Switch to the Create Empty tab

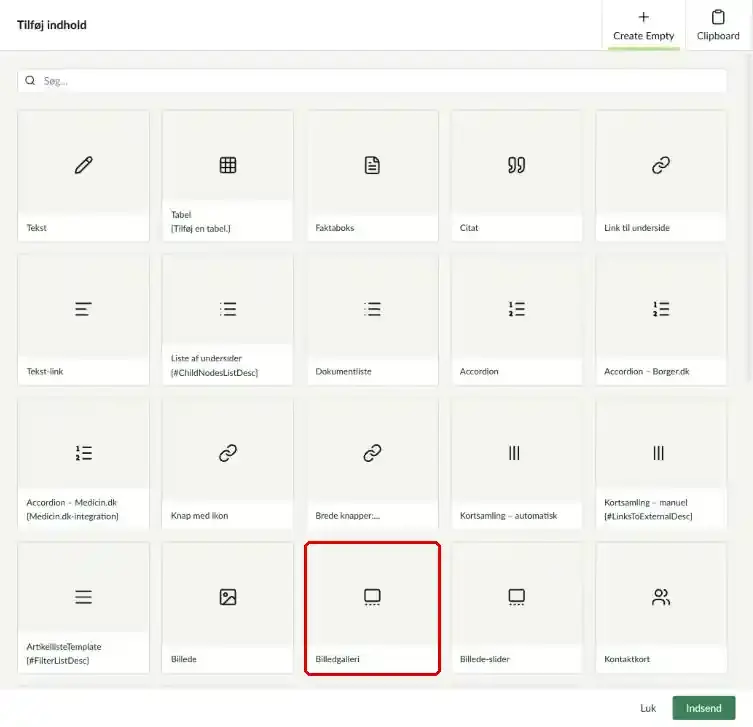click(x=644, y=25)
